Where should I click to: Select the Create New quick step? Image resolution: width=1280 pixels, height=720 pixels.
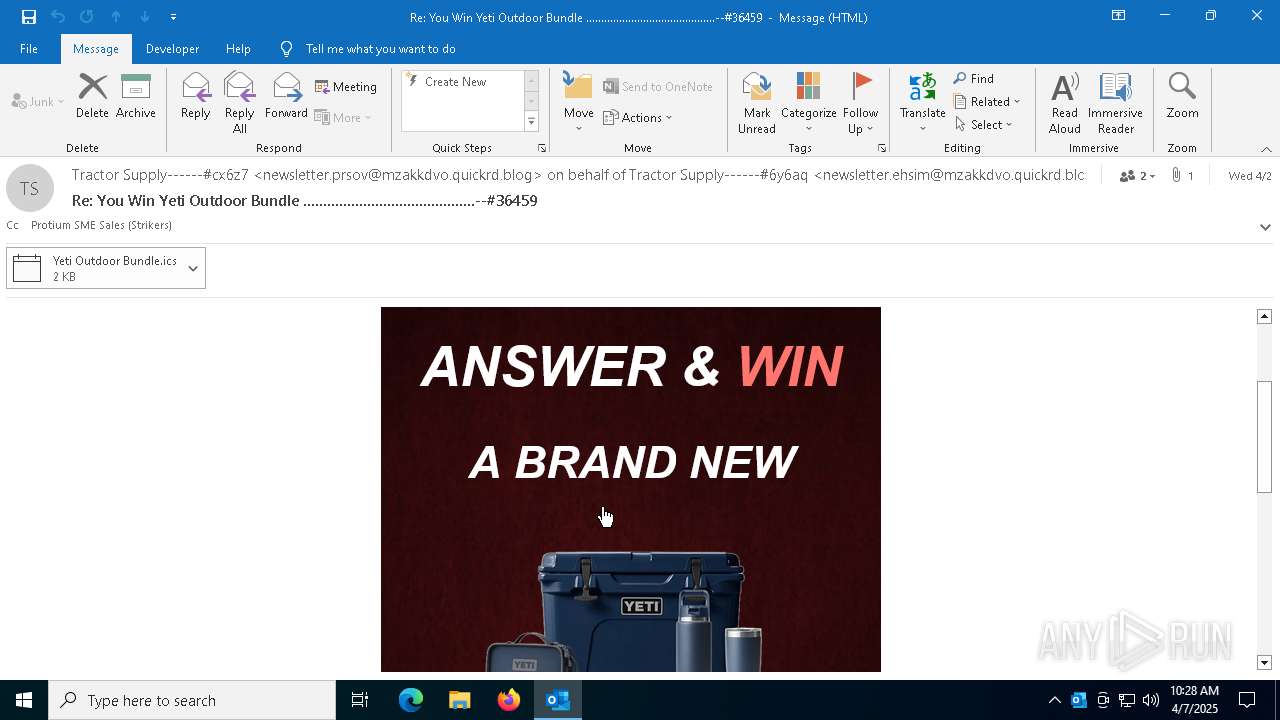coord(462,82)
